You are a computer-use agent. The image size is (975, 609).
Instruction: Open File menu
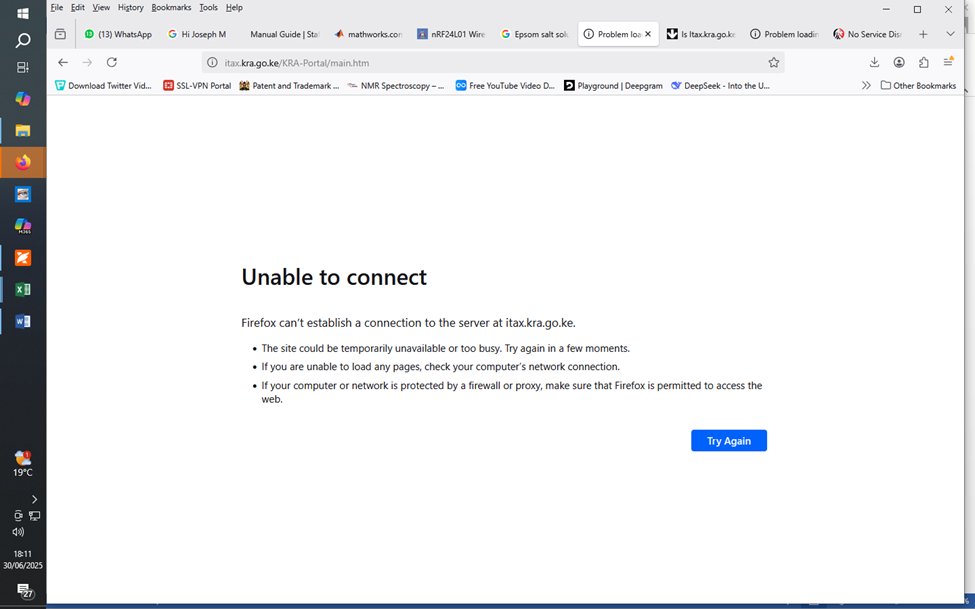pyautogui.click(x=57, y=7)
